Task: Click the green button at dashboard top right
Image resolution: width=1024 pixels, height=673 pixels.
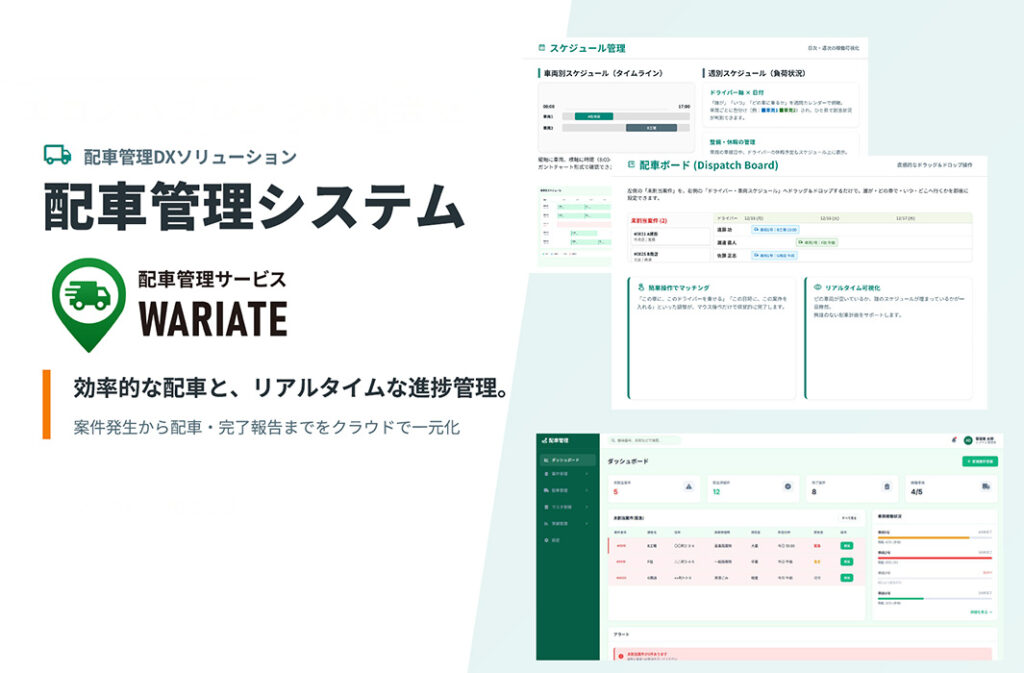Action: [979, 461]
